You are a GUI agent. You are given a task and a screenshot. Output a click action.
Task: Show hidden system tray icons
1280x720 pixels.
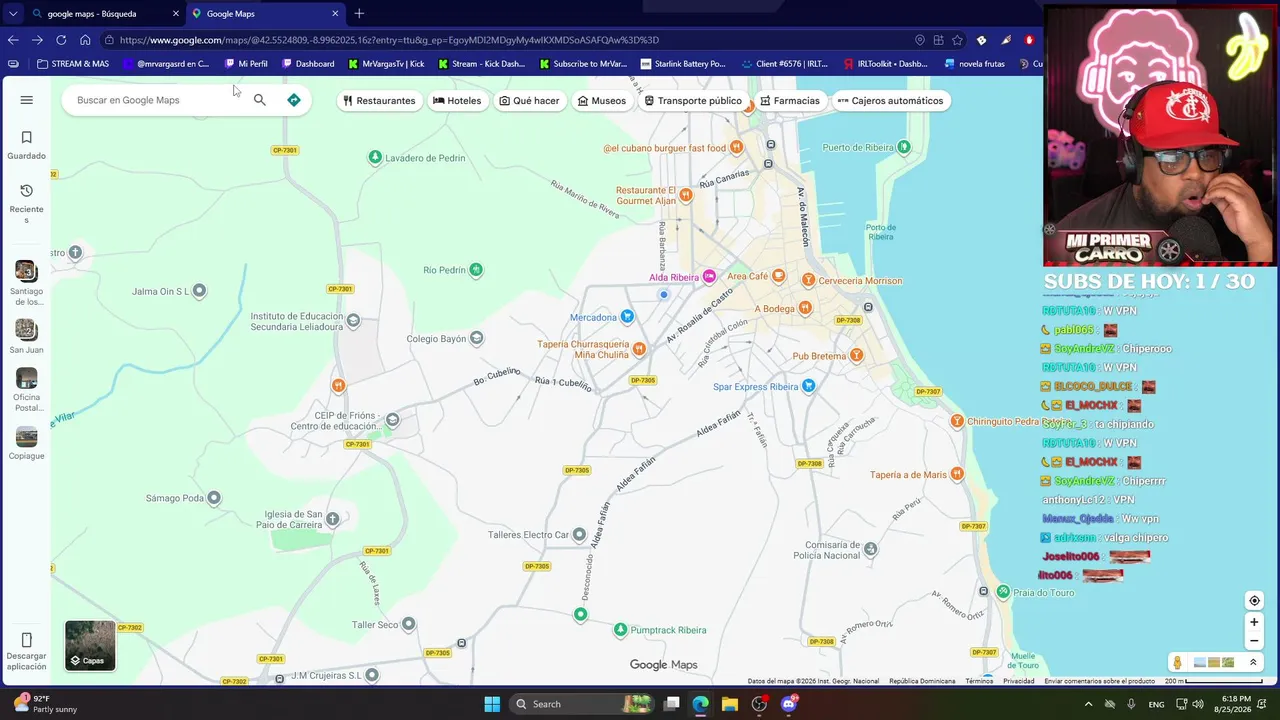(x=1089, y=704)
